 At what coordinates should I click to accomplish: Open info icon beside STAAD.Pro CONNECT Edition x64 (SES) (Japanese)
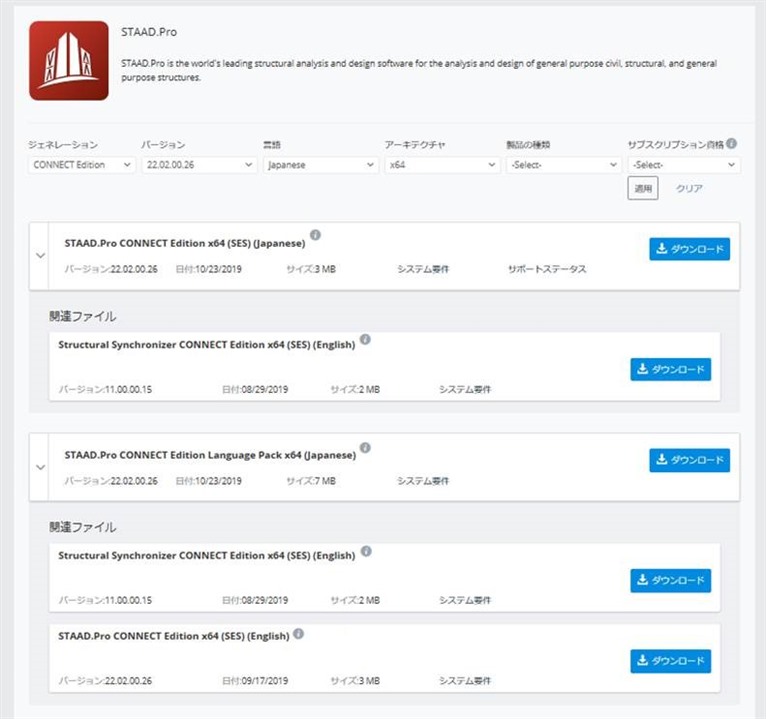316,235
